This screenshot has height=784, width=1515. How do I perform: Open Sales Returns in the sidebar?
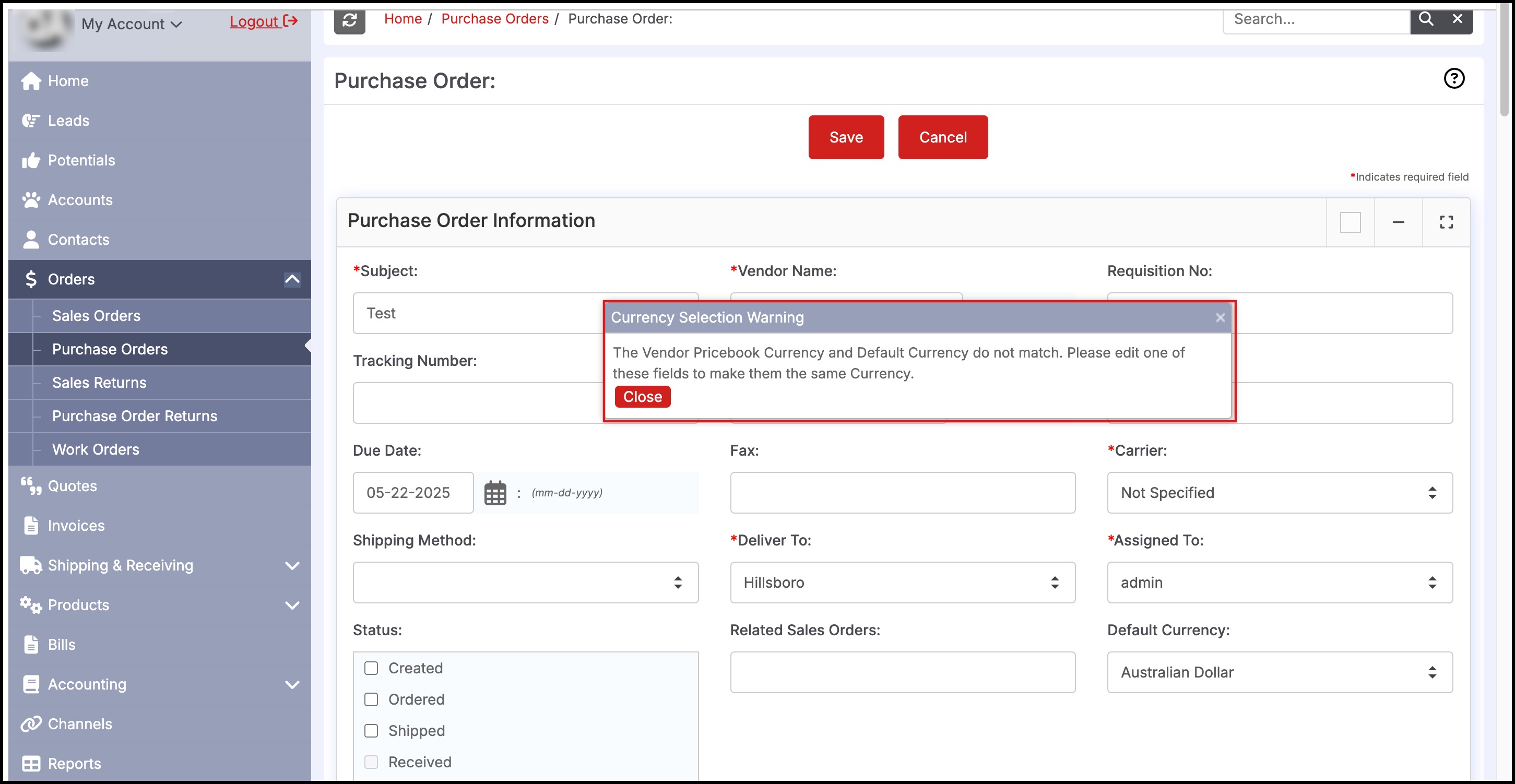pyautogui.click(x=99, y=383)
